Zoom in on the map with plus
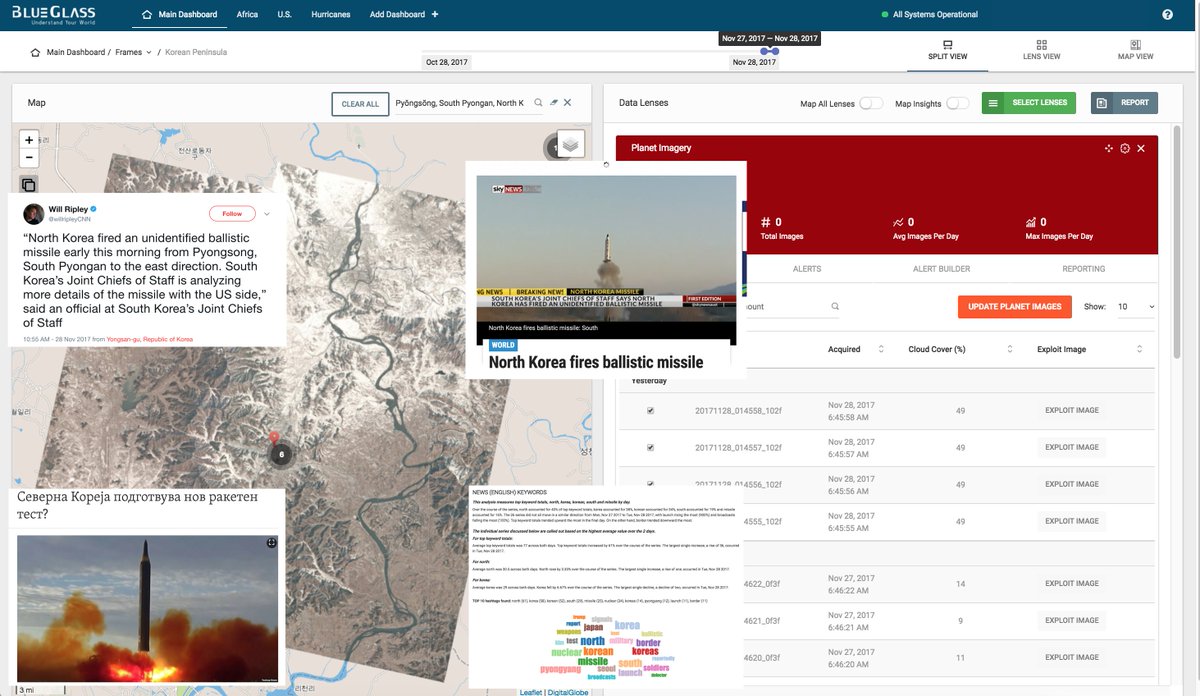The width and height of the screenshot is (1200, 696). pyautogui.click(x=29, y=140)
